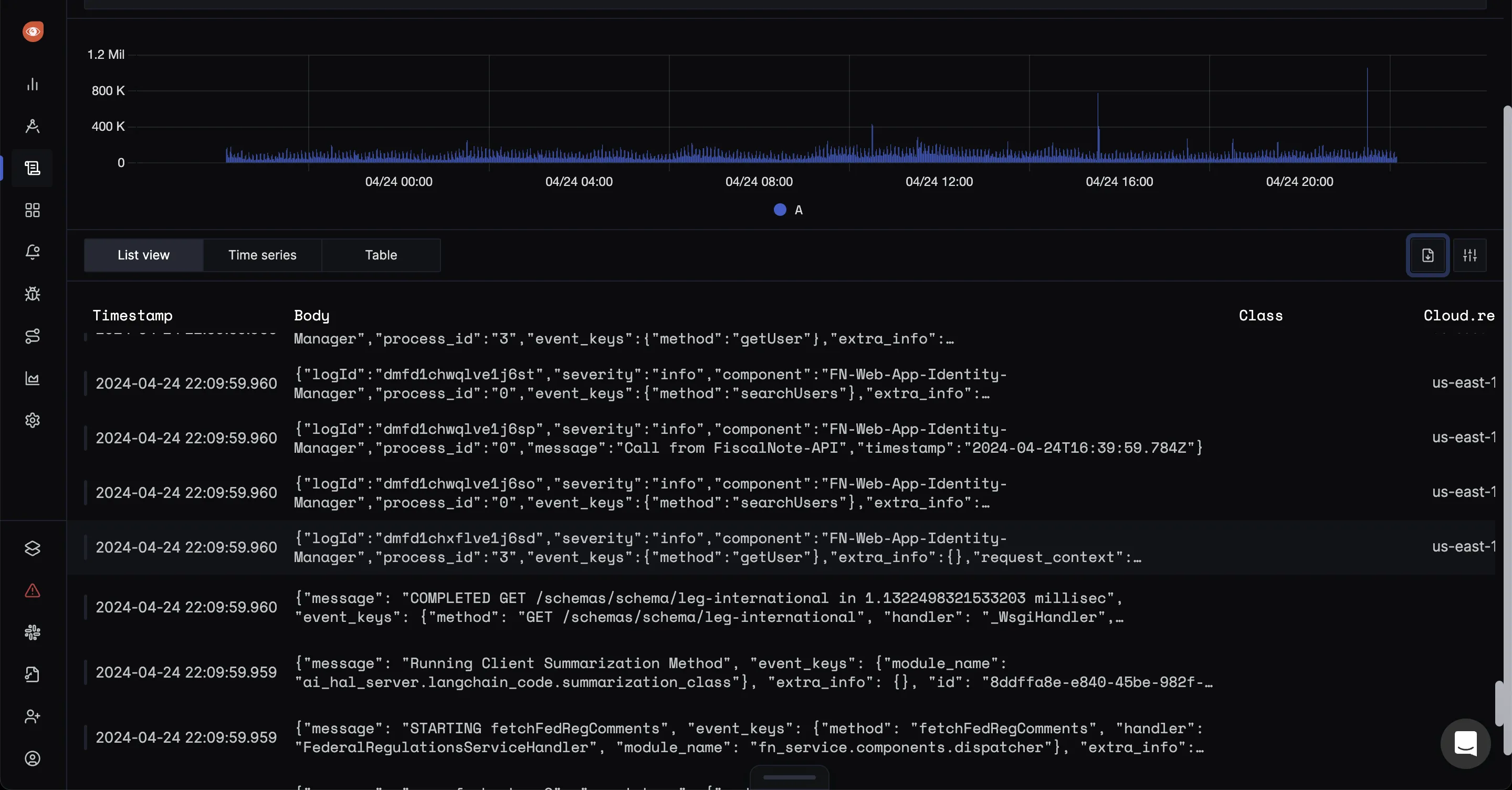Open Usage explorer chart icon in sidebar
The height and width of the screenshot is (790, 1512).
click(32, 378)
